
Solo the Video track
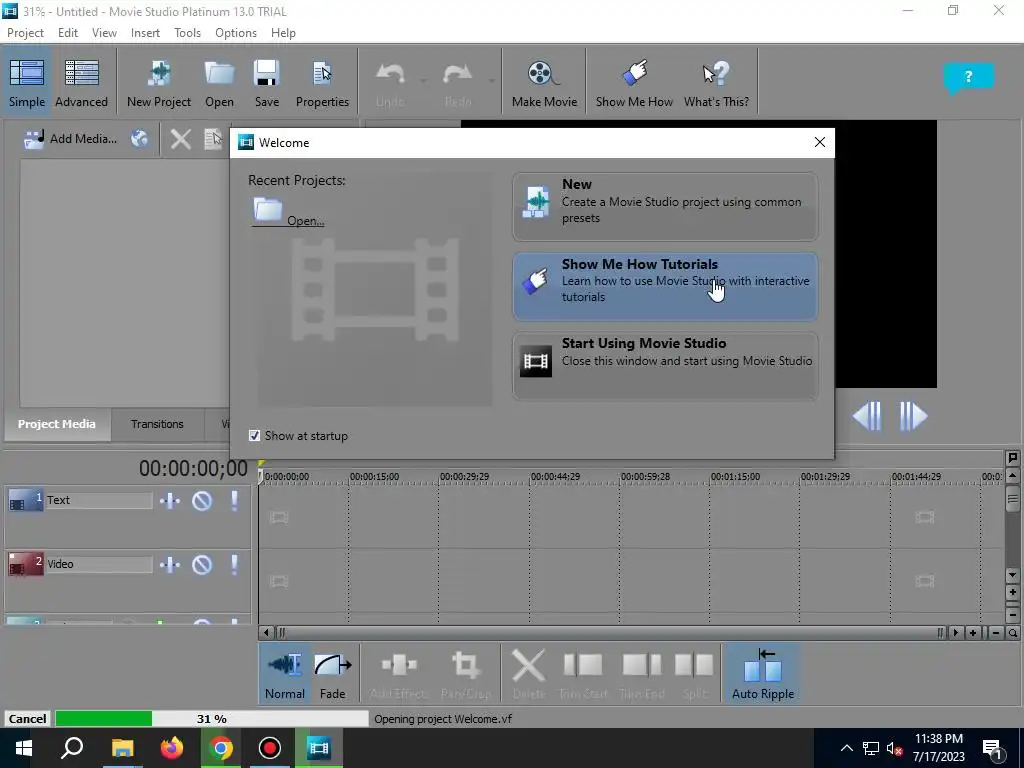tap(234, 565)
